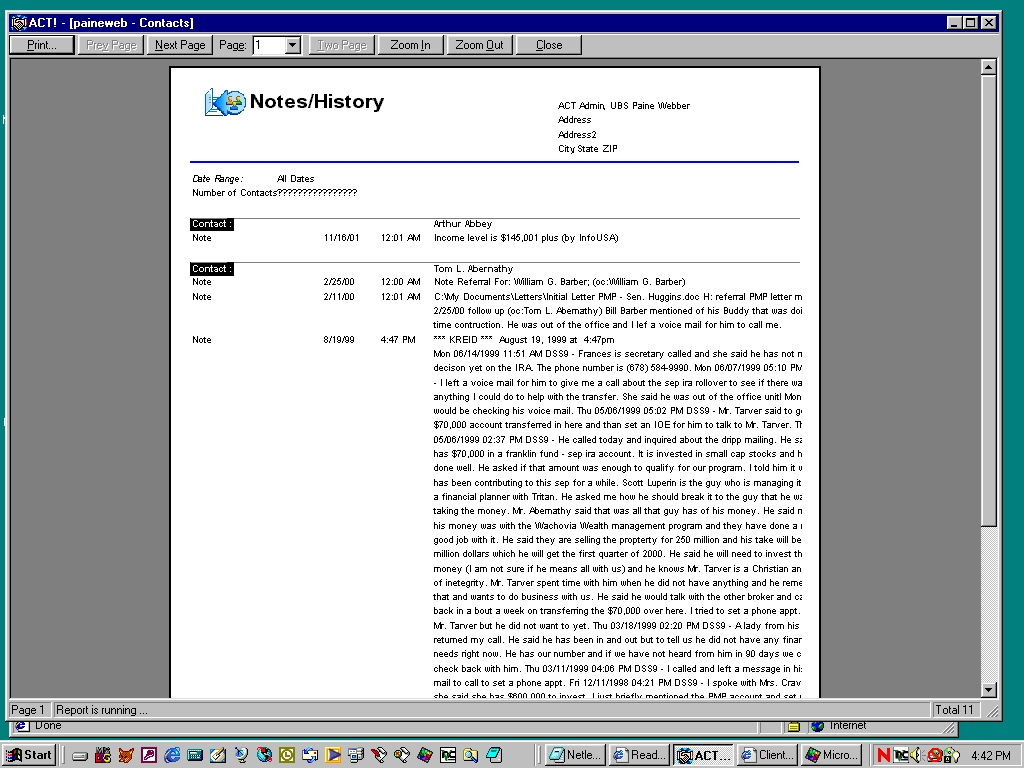Click Done status in the browser window behind
1024x768 pixels.
[x=48, y=726]
